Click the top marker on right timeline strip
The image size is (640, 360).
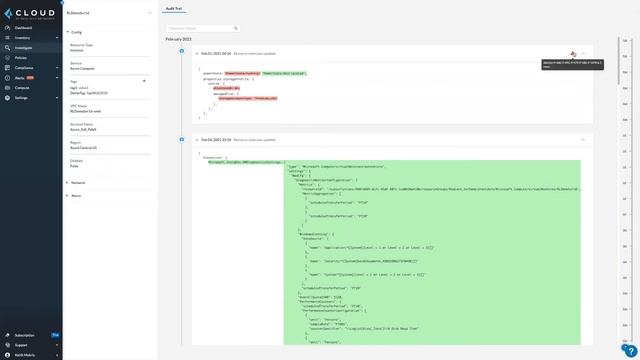[625, 41]
